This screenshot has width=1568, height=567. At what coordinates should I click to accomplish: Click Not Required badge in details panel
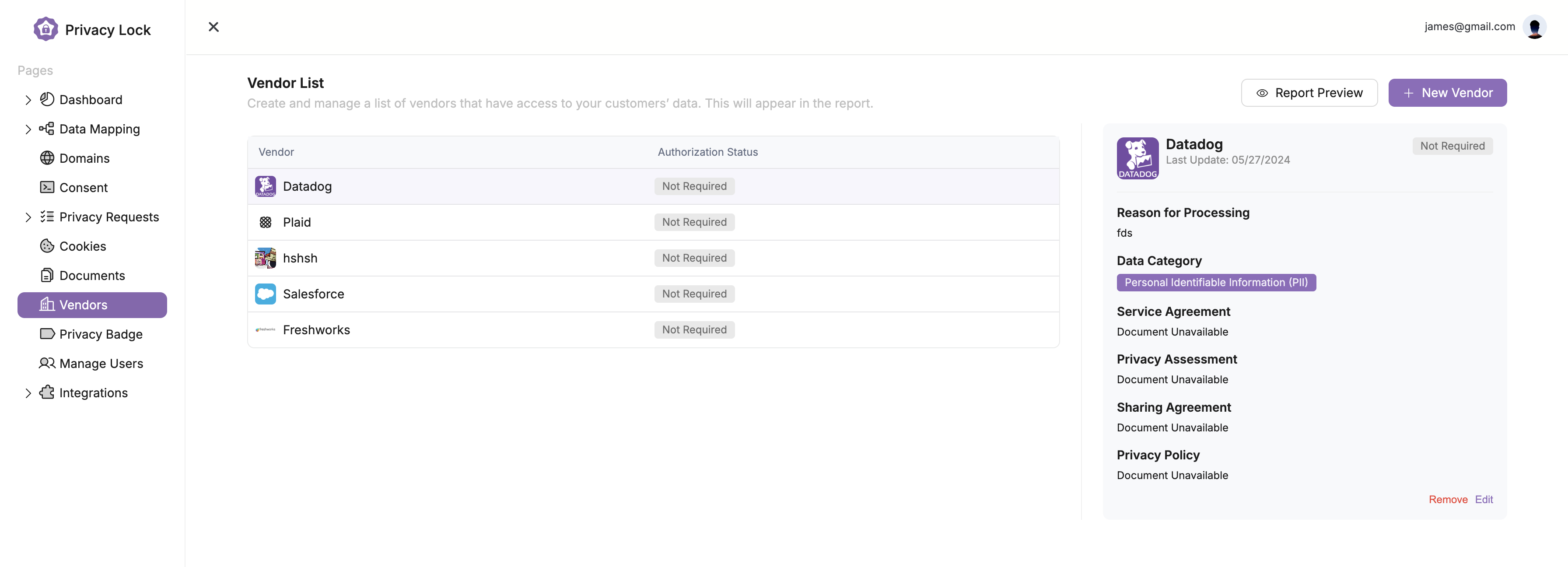pyautogui.click(x=1452, y=146)
